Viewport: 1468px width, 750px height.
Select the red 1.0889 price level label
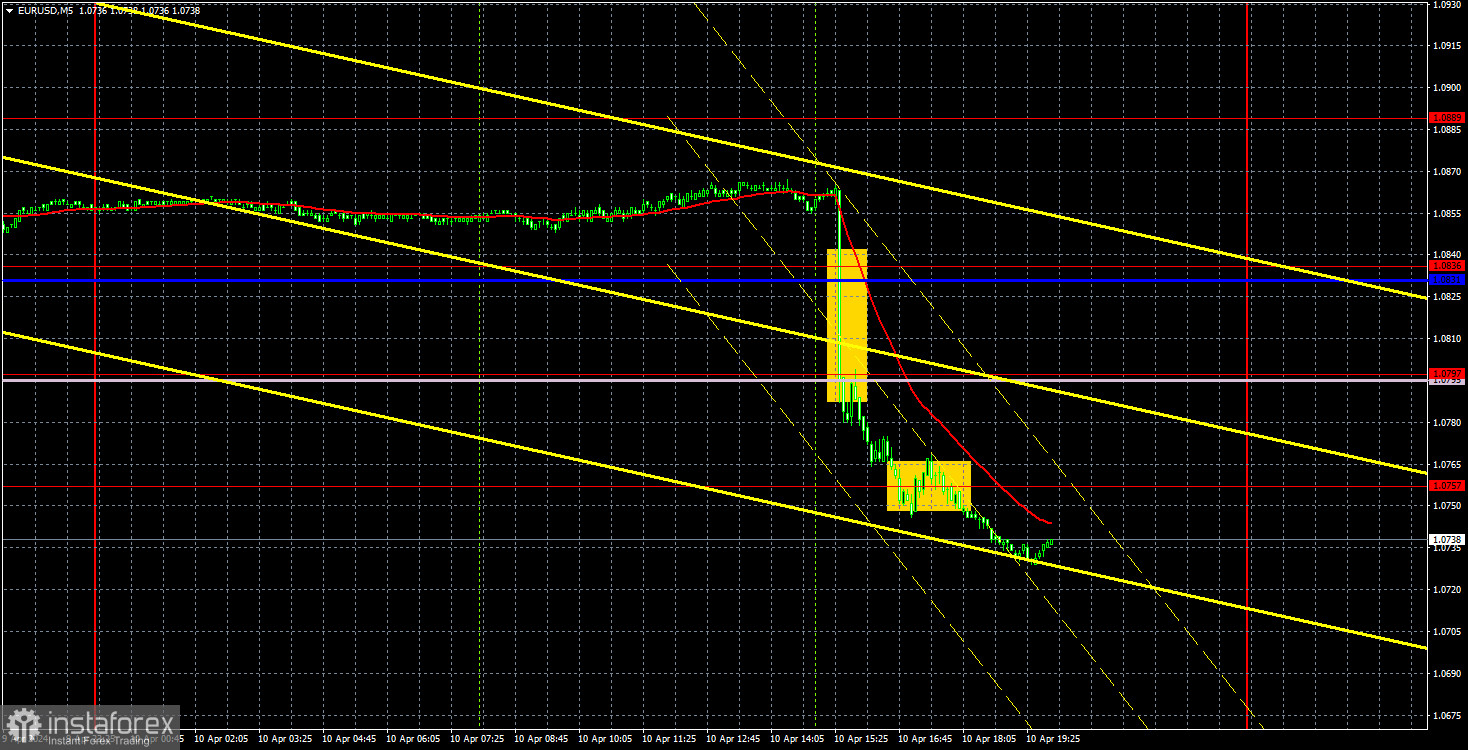1448,118
